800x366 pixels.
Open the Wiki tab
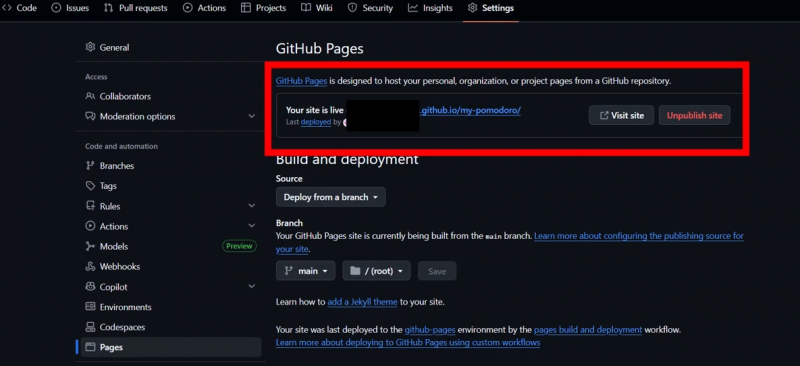[x=317, y=8]
